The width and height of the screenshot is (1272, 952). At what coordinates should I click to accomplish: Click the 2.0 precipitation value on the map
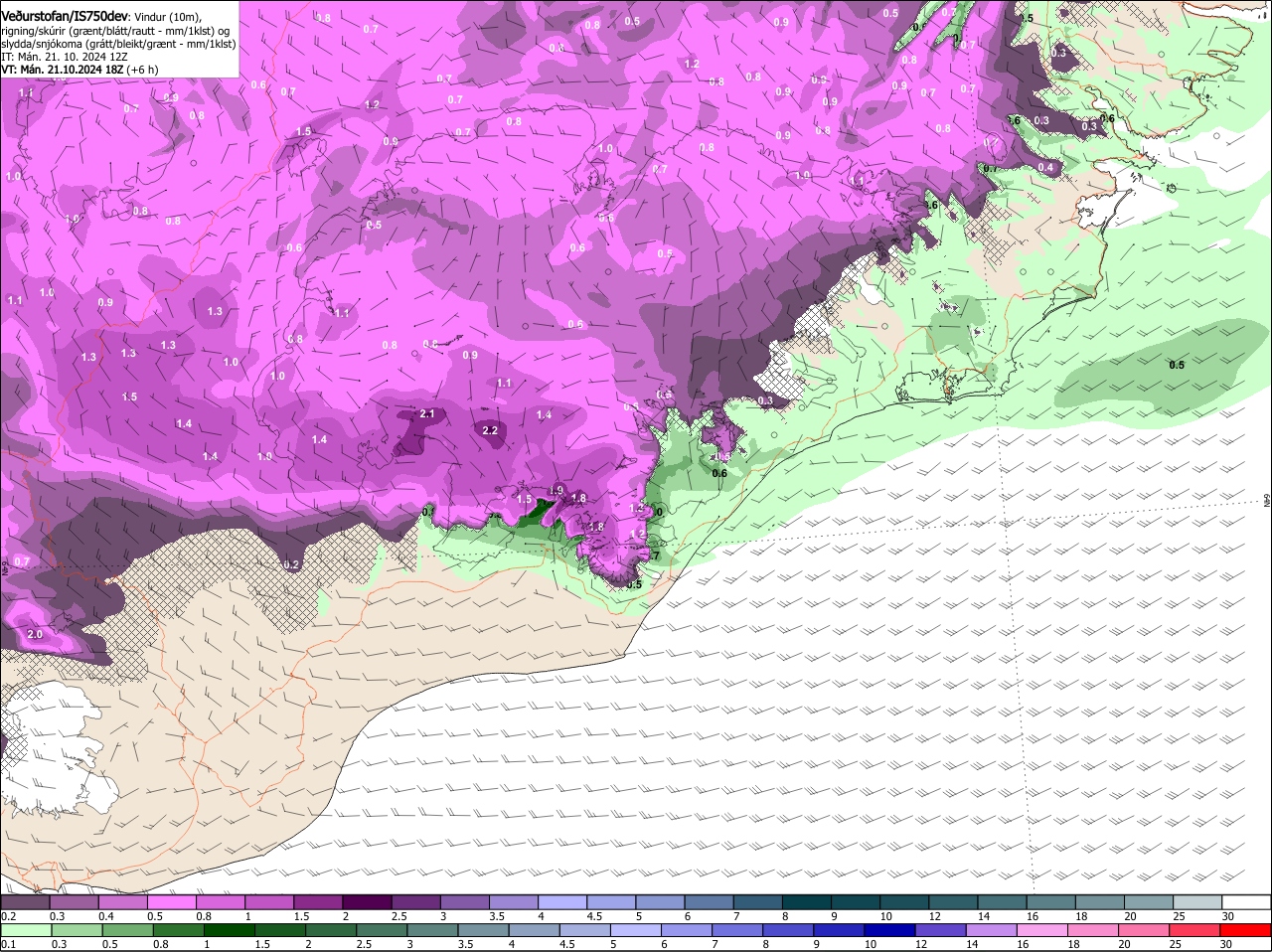pos(35,634)
